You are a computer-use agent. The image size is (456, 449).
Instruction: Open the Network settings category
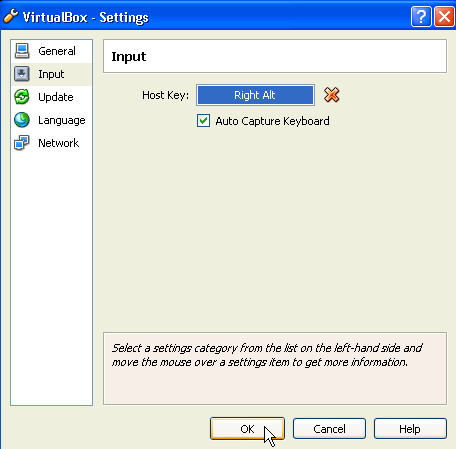click(x=59, y=143)
